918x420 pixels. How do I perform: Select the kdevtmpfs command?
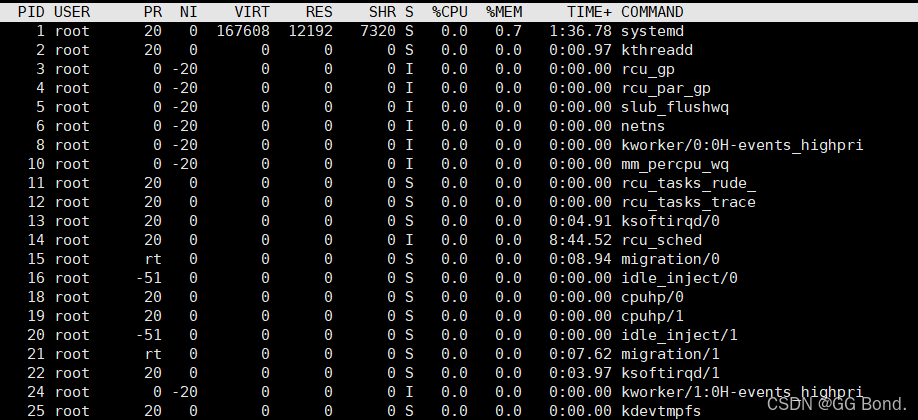[661, 411]
